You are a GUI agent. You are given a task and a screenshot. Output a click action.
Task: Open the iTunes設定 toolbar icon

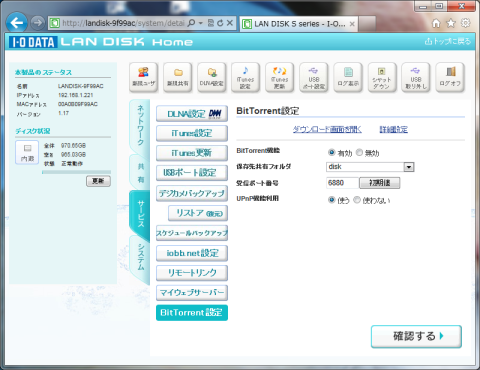pyautogui.click(x=245, y=77)
